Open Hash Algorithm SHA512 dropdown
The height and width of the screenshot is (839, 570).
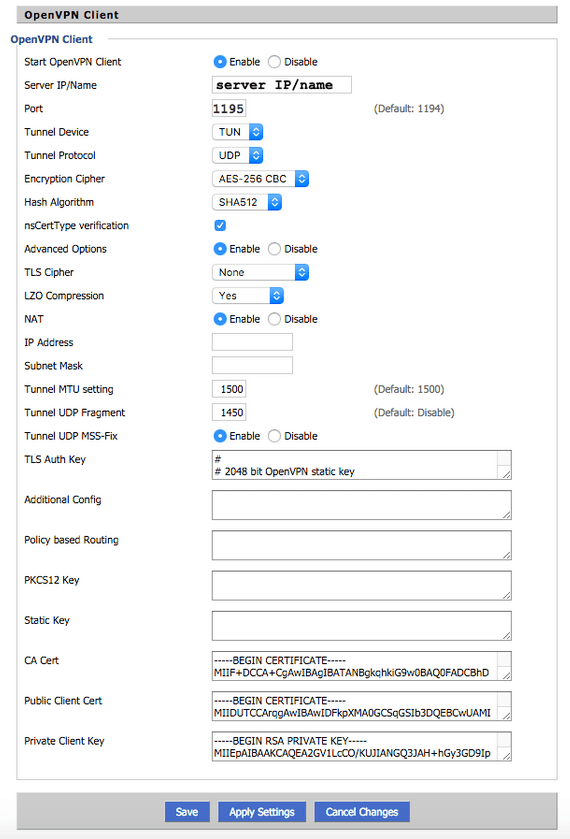(x=247, y=203)
